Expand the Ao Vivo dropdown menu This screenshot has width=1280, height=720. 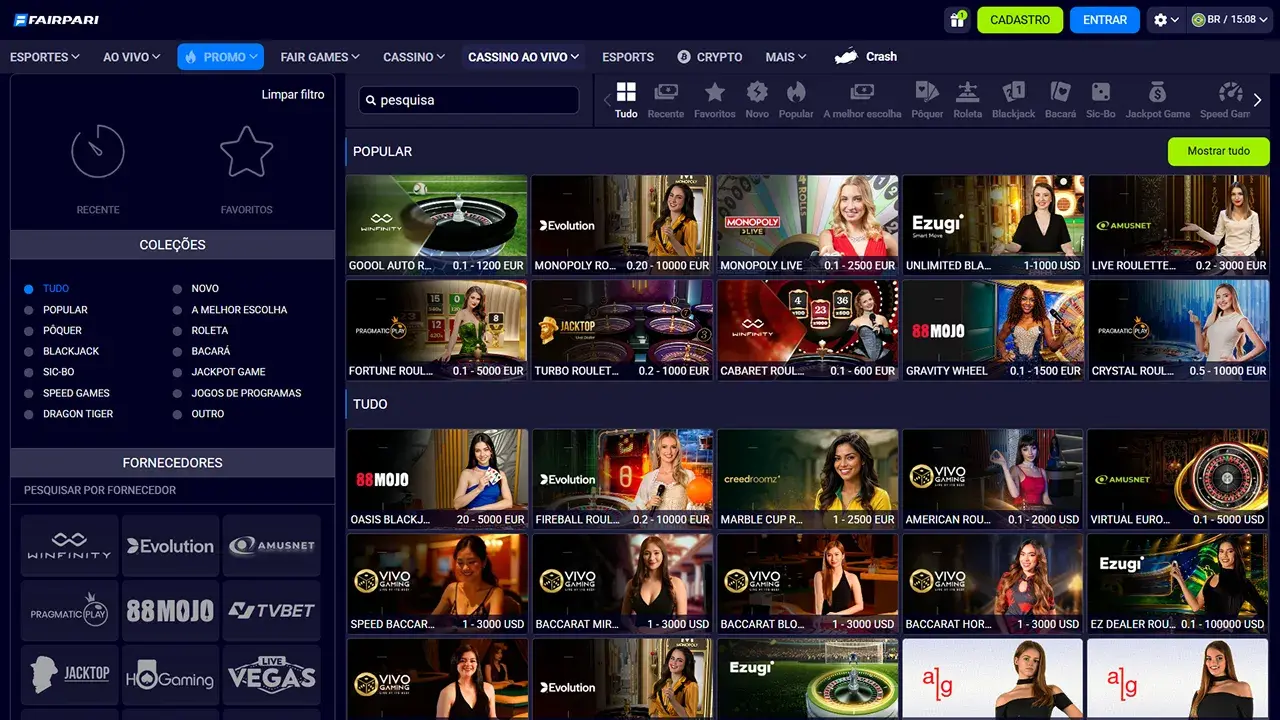[x=132, y=57]
